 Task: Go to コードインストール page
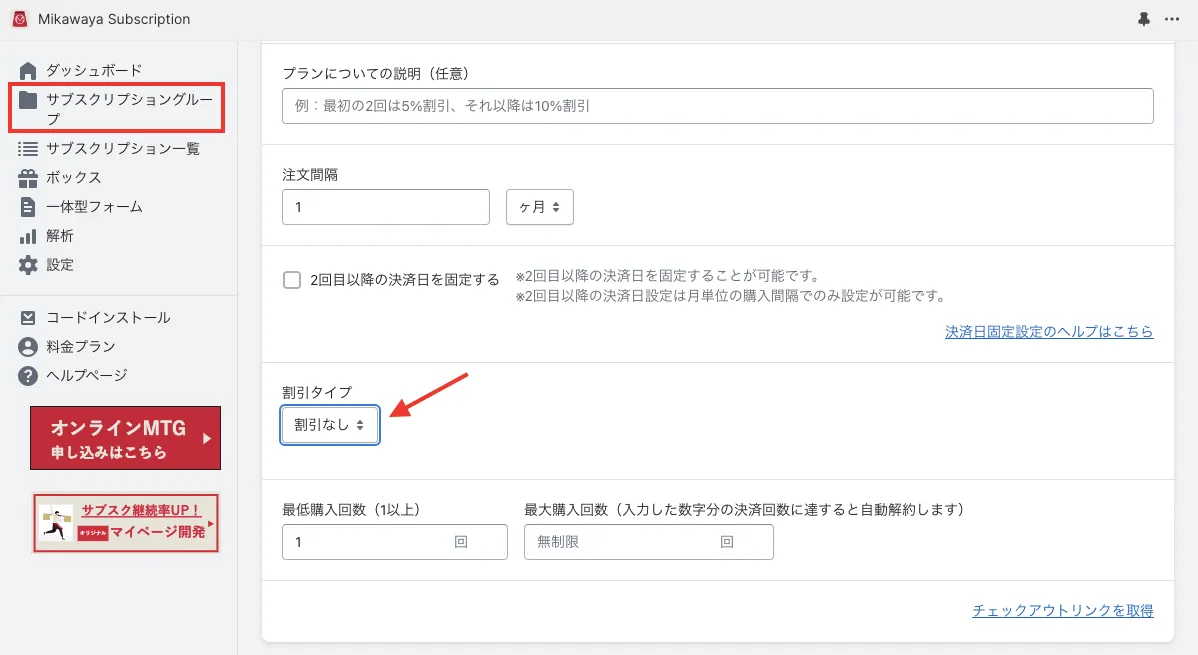click(108, 317)
